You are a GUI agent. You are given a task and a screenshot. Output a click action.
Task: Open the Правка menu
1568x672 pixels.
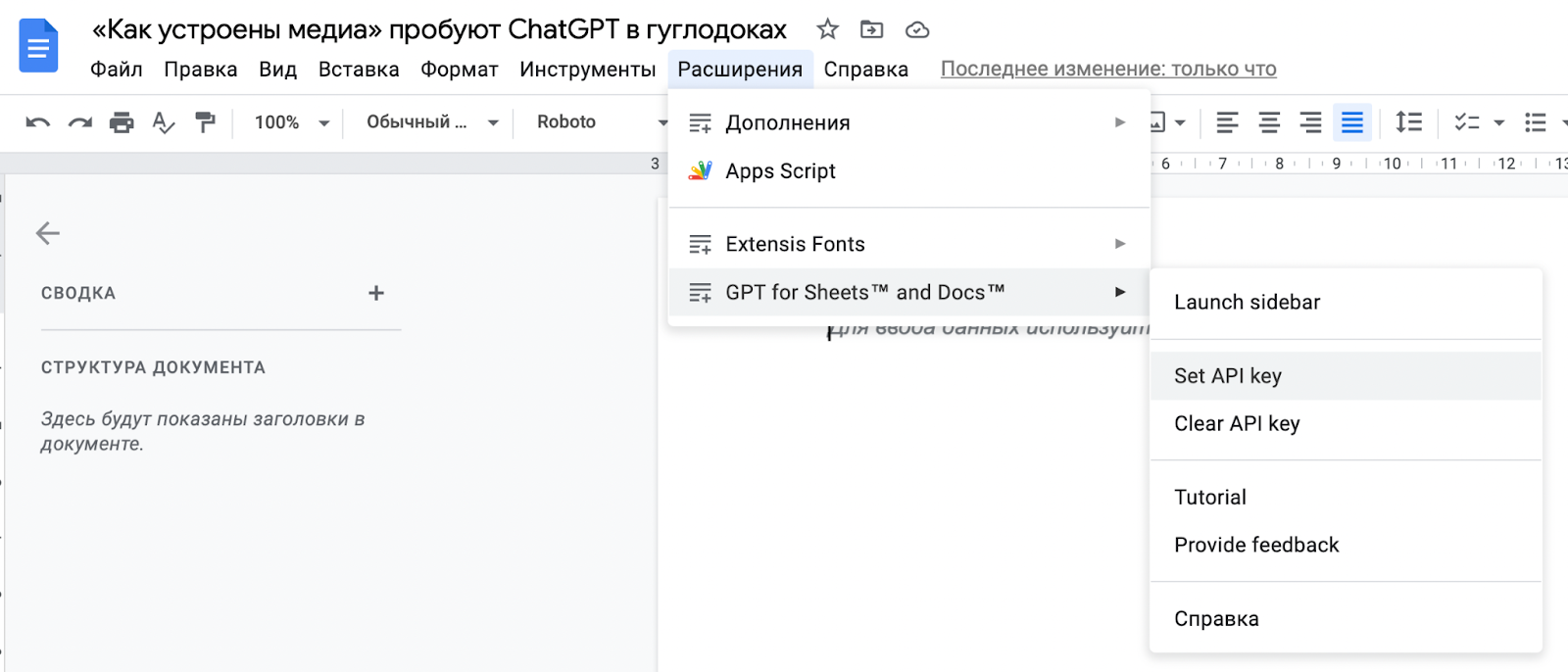click(x=201, y=70)
